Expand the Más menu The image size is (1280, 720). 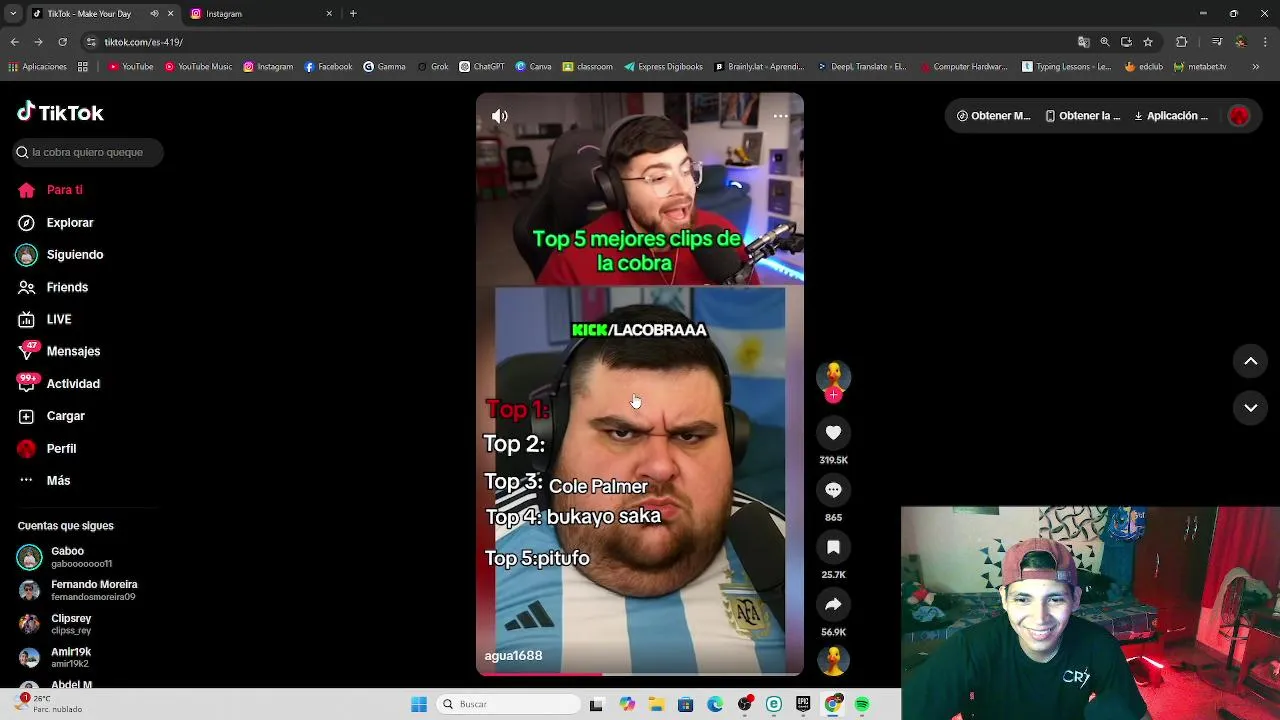click(x=44, y=481)
